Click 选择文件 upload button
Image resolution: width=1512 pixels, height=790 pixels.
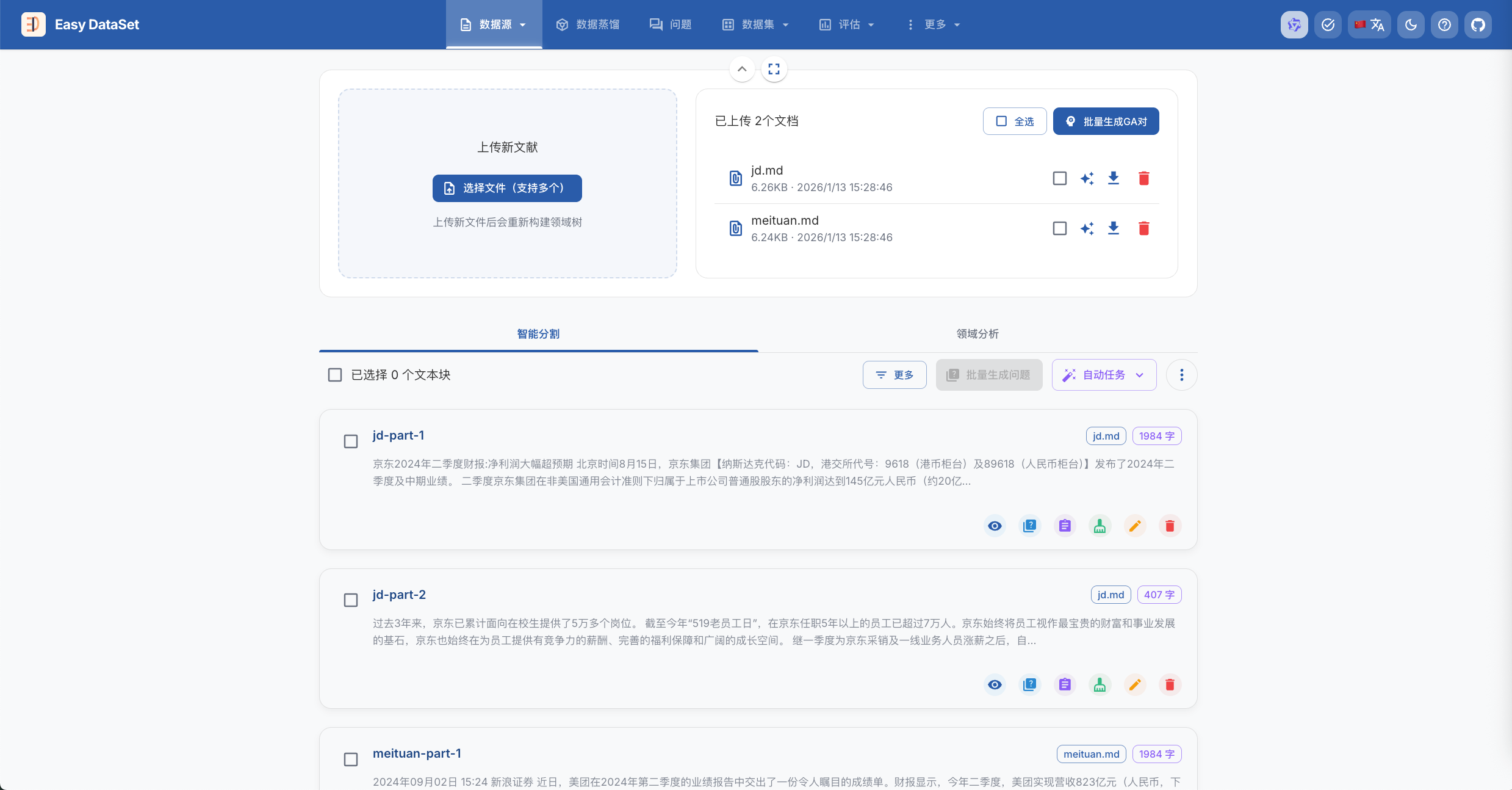pyautogui.click(x=507, y=188)
